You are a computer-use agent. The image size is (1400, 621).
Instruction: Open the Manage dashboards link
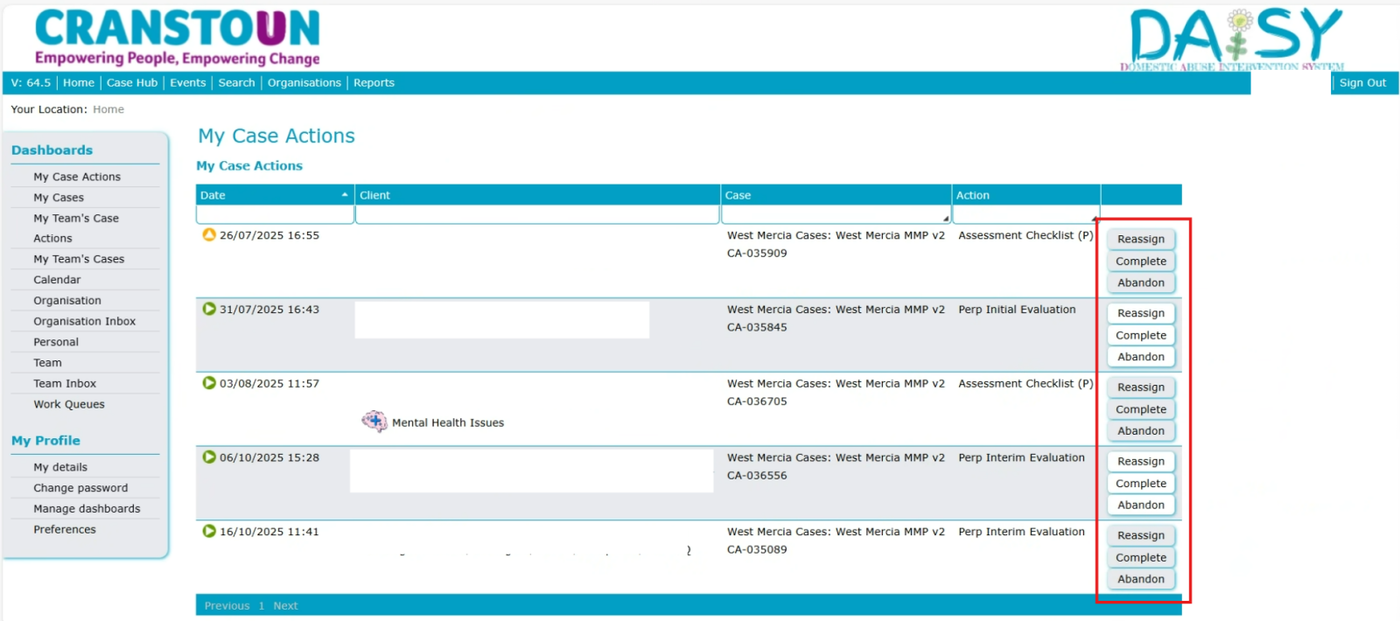click(x=87, y=509)
